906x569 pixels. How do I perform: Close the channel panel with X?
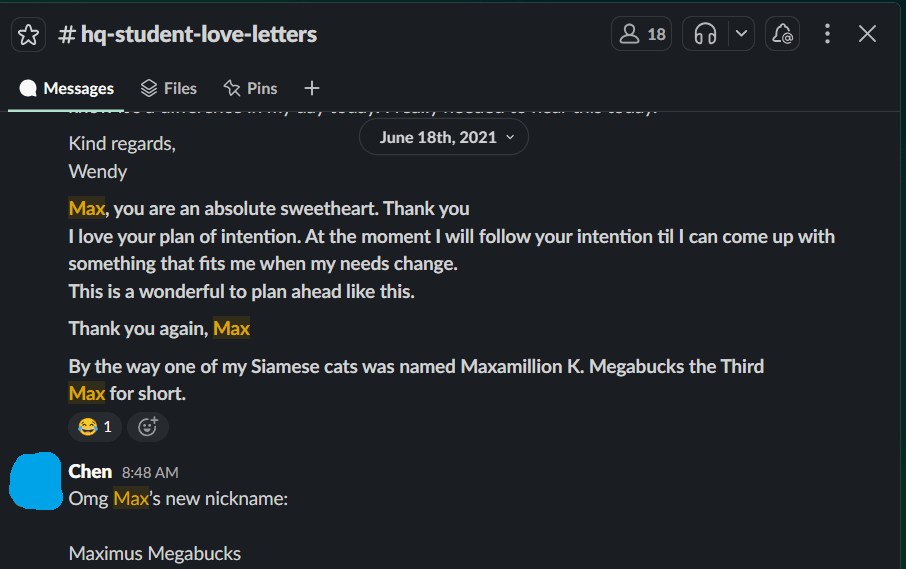(867, 34)
